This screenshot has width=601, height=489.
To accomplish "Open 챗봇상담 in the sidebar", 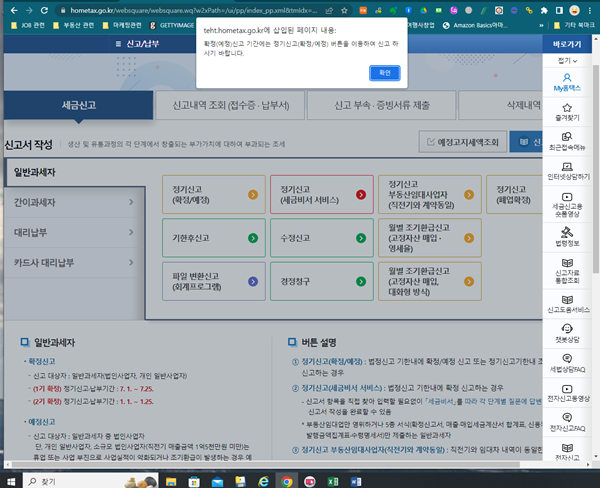I will (x=567, y=333).
